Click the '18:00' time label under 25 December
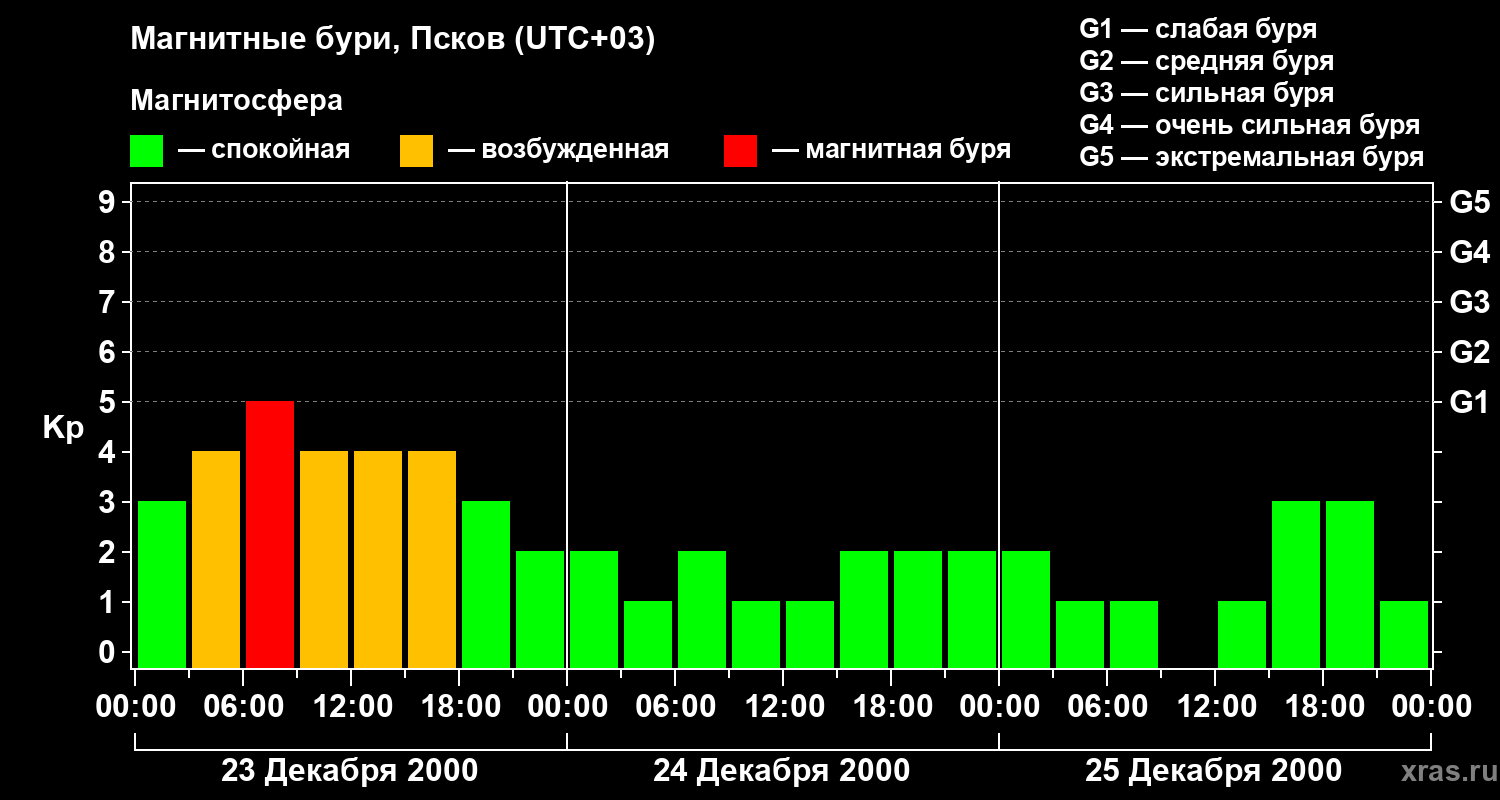Viewport: 1500px width, 800px height. click(x=1323, y=707)
